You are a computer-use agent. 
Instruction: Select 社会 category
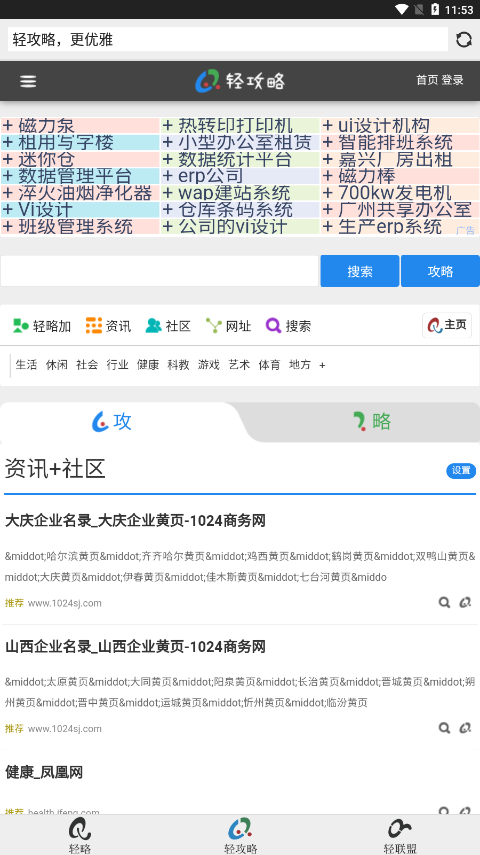(x=87, y=365)
